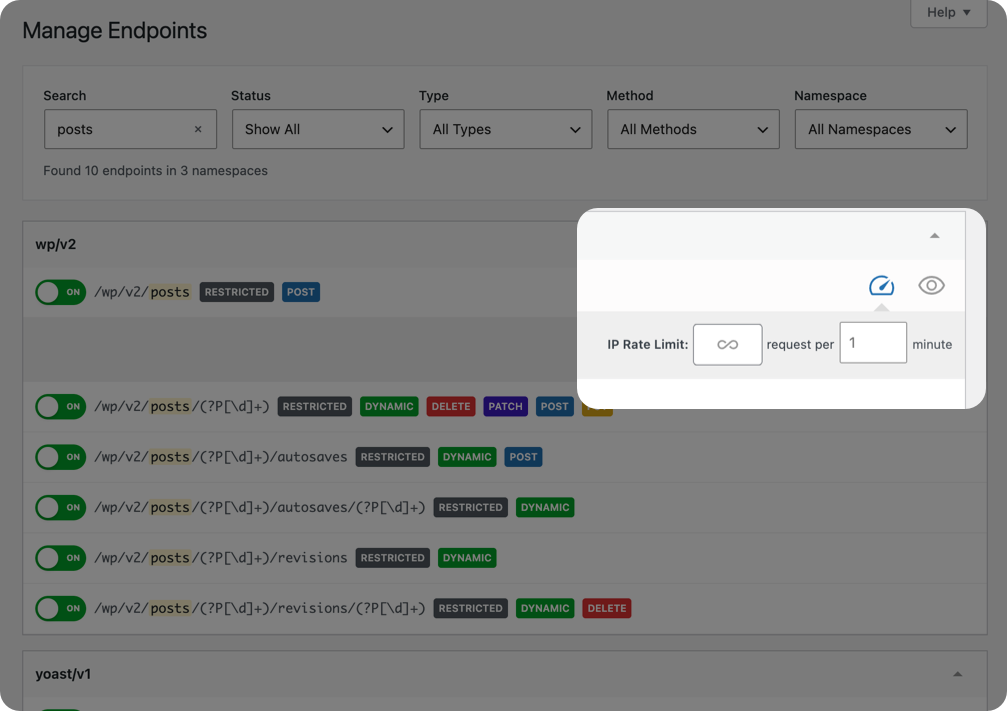Click the DYNAMIC badge on the revisions row
The width and height of the screenshot is (1007, 711).
point(467,557)
